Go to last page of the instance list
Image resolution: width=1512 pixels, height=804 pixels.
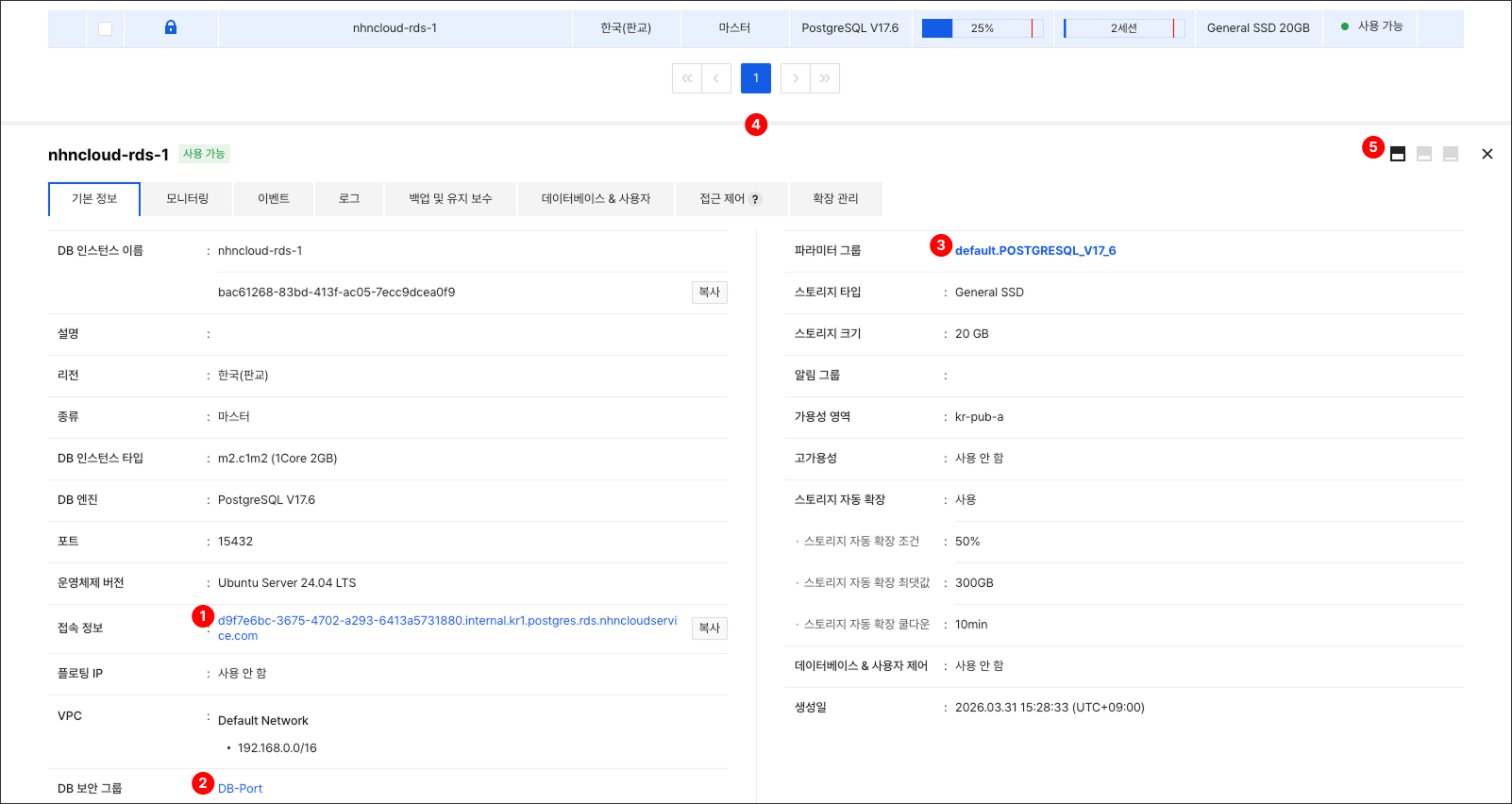coord(825,78)
